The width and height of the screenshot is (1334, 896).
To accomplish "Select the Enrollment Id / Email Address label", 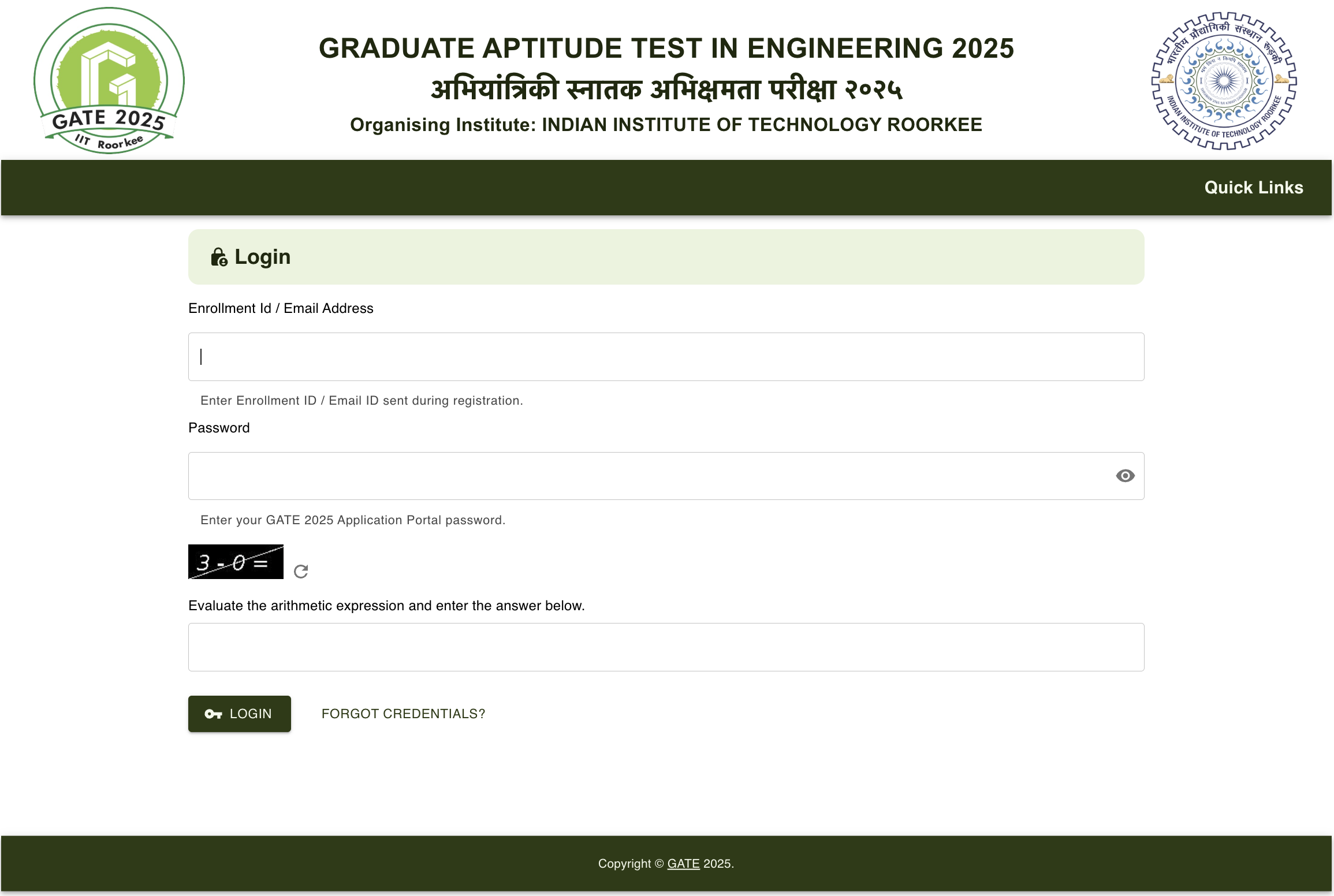I will pyautogui.click(x=281, y=308).
